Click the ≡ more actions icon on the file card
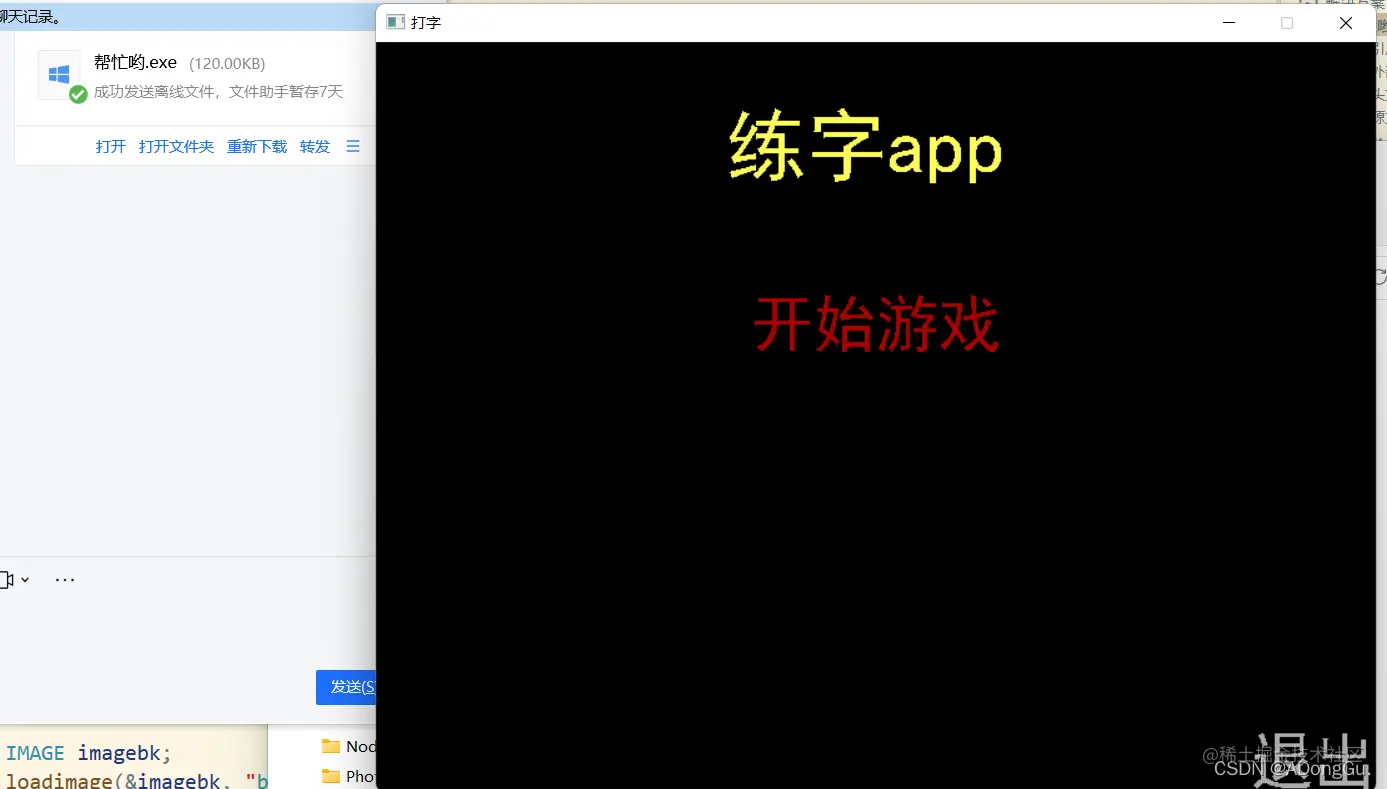 point(352,146)
